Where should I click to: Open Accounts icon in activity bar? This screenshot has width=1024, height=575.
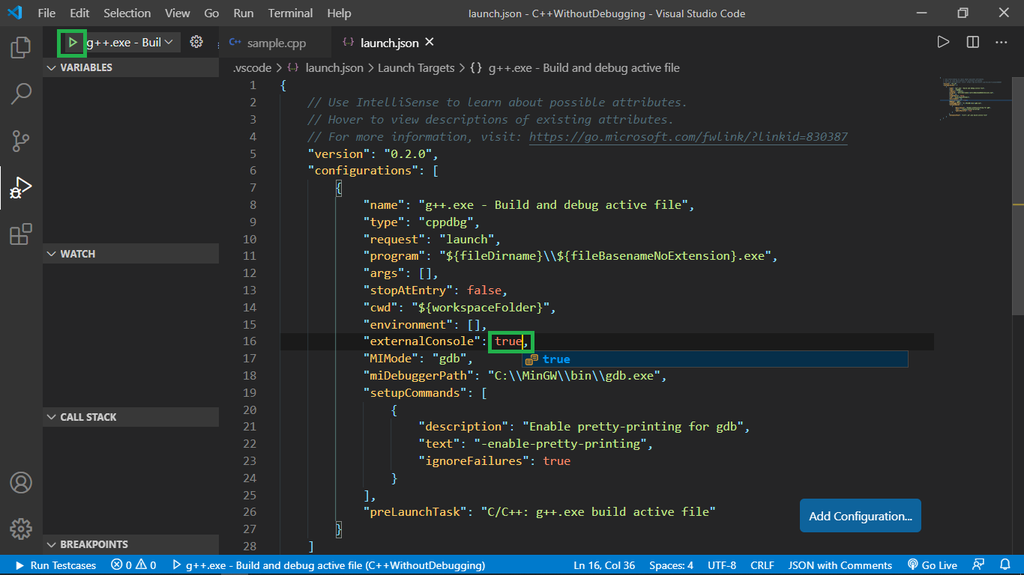(21, 482)
